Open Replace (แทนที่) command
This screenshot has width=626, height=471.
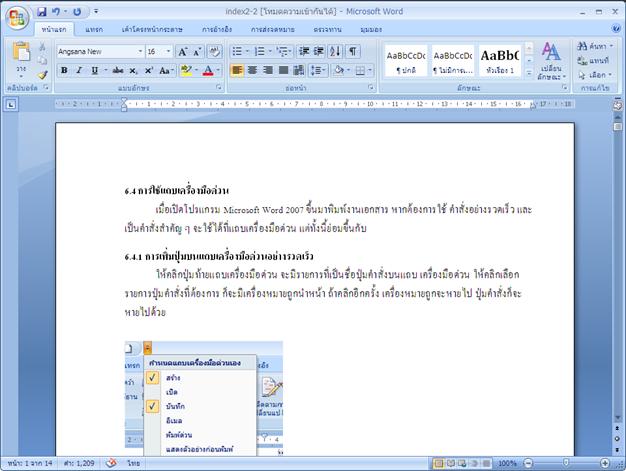(592, 61)
